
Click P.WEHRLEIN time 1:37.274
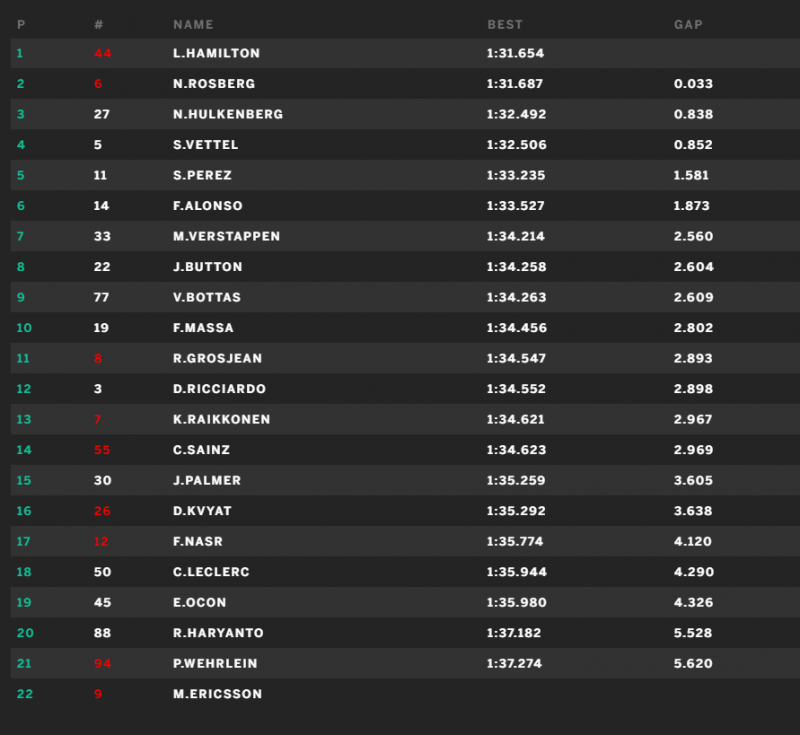[514, 663]
